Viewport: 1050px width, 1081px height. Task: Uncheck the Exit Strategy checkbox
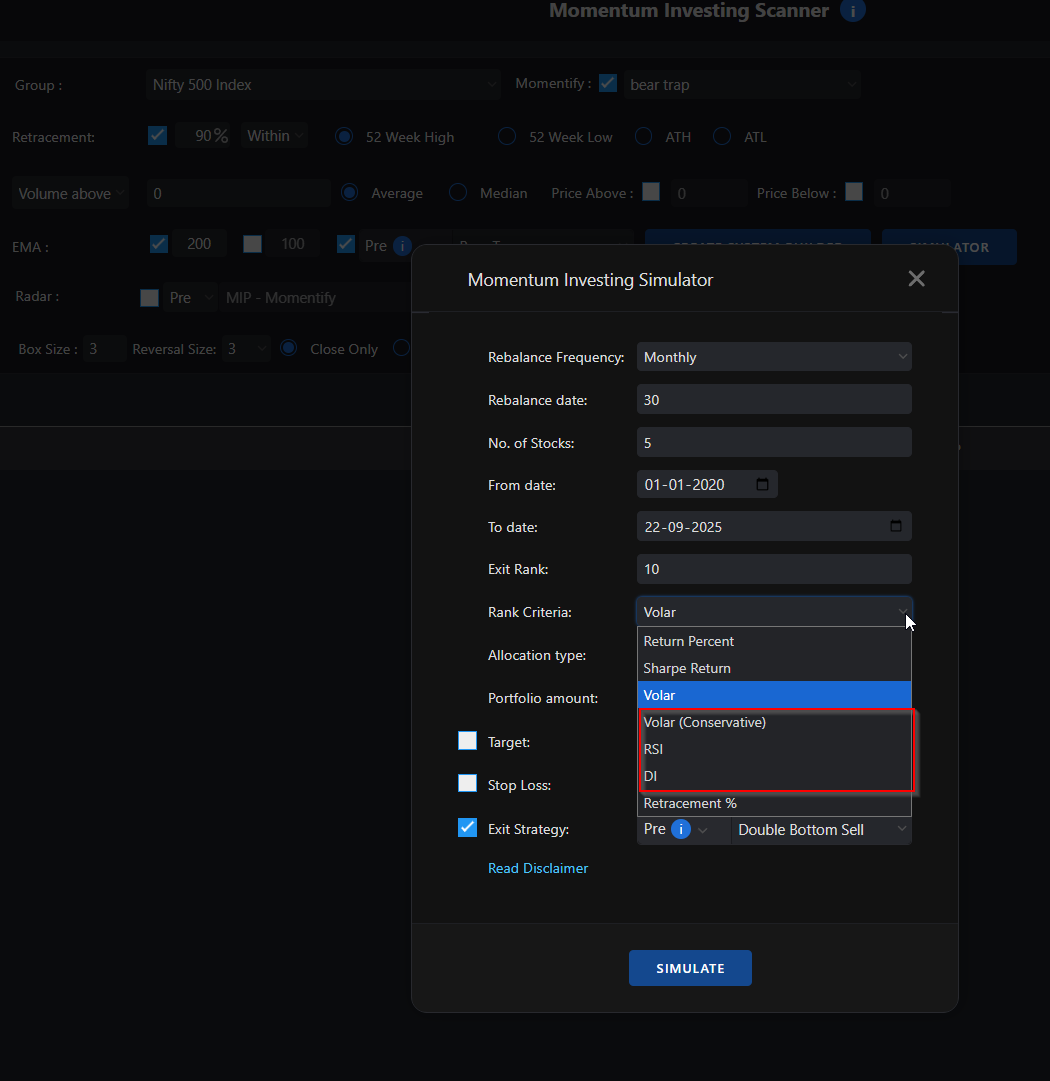[467, 827]
